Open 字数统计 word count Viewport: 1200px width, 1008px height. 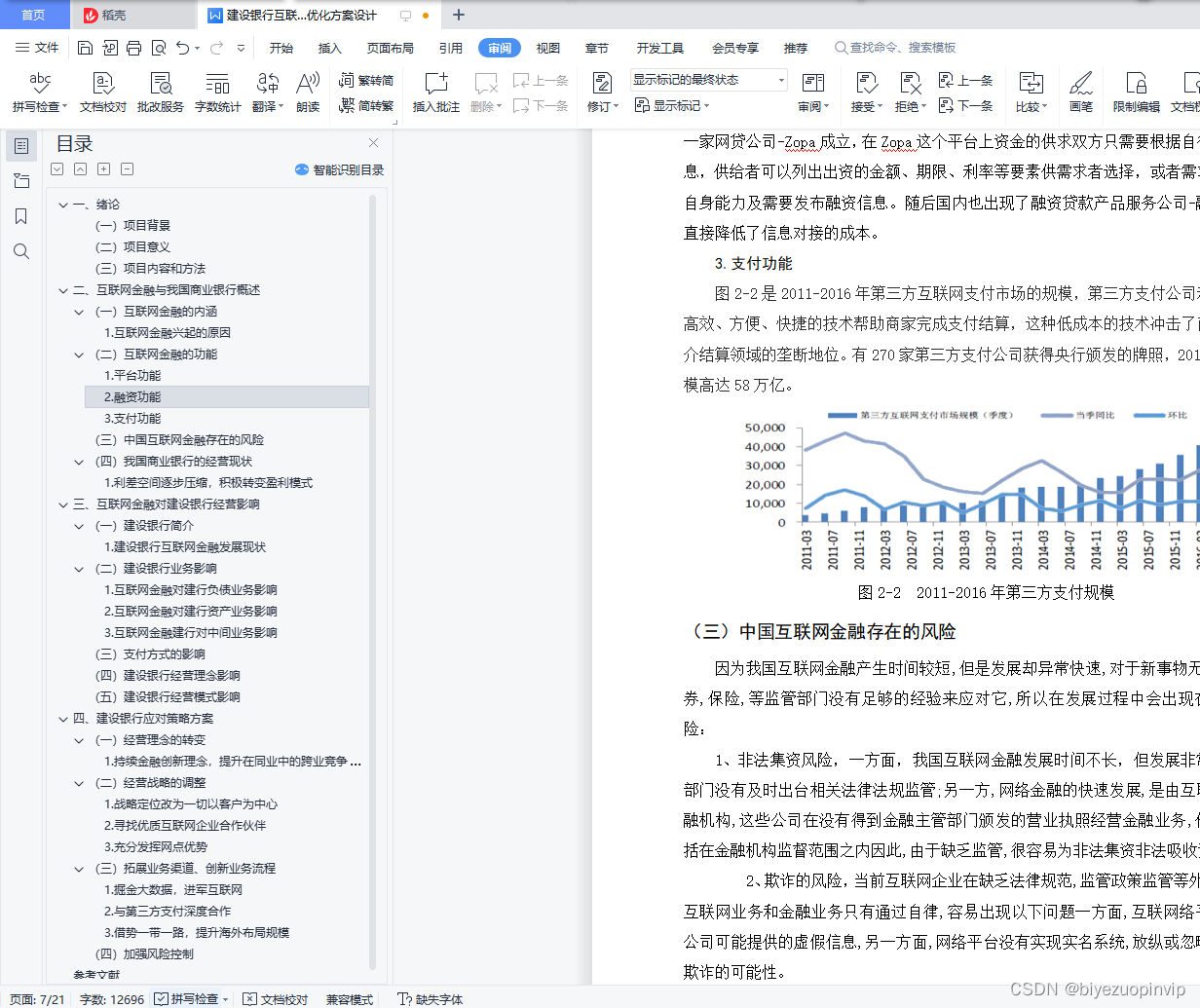(216, 93)
